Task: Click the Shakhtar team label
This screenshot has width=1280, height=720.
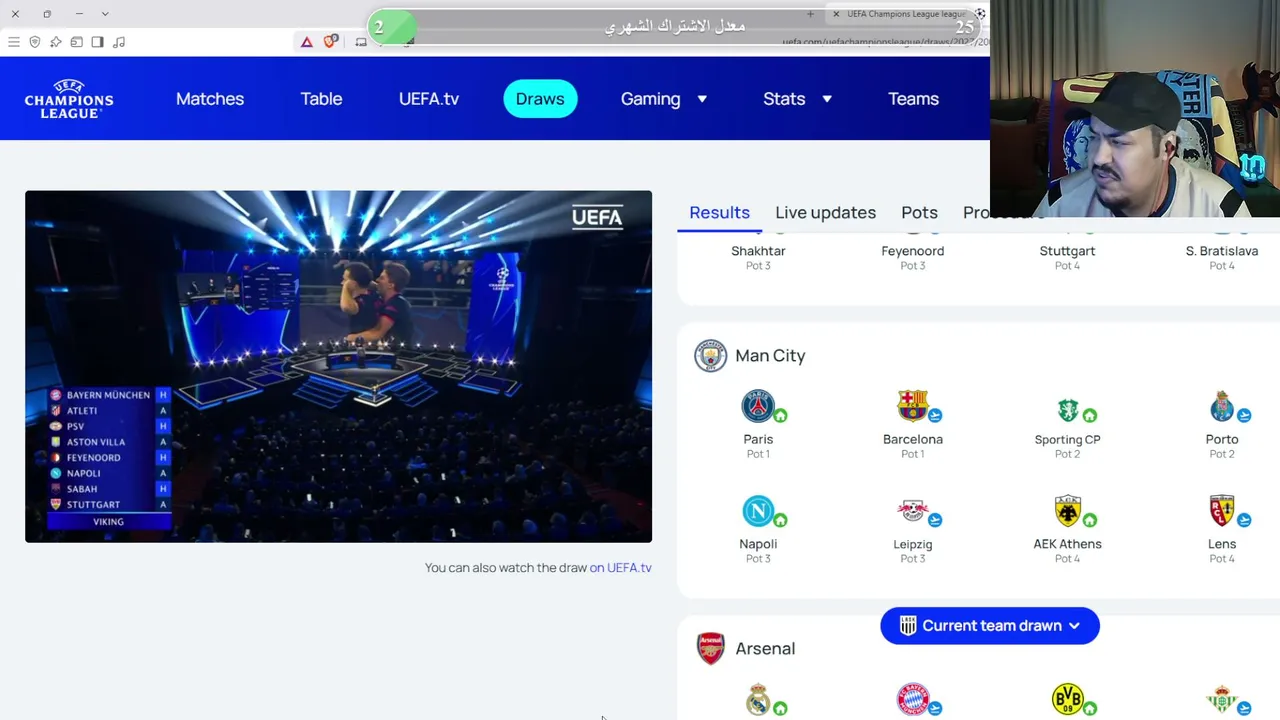Action: [x=758, y=251]
